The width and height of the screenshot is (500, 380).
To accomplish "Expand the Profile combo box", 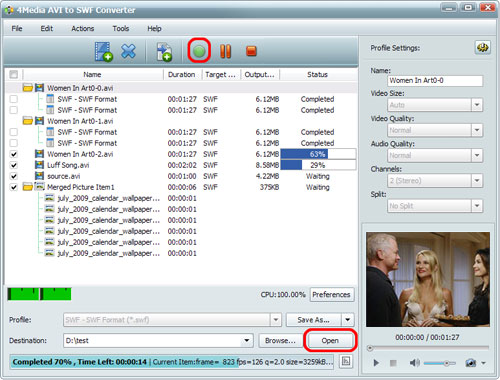I will 276,320.
